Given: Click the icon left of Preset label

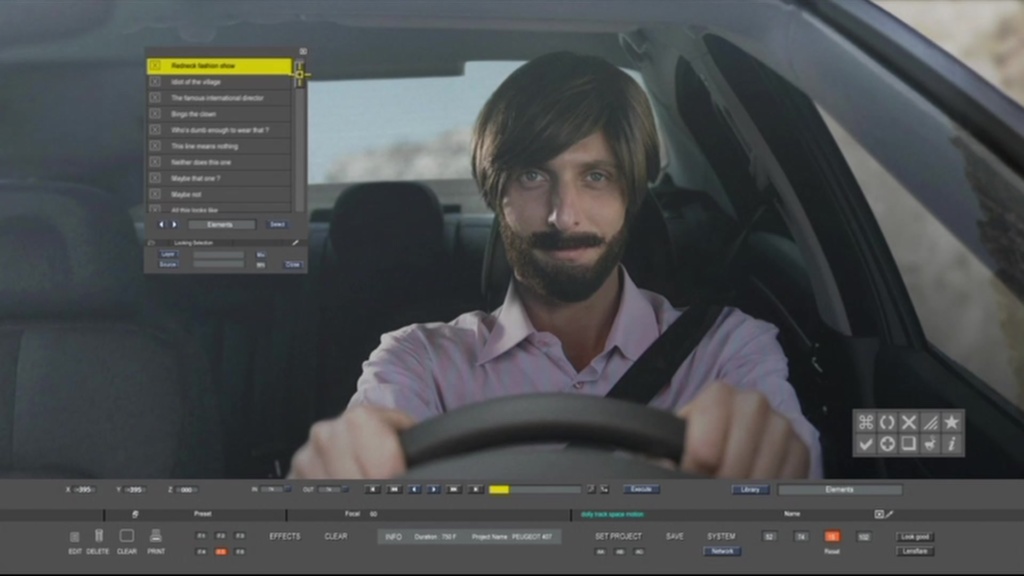Looking at the screenshot, I should coord(135,514).
